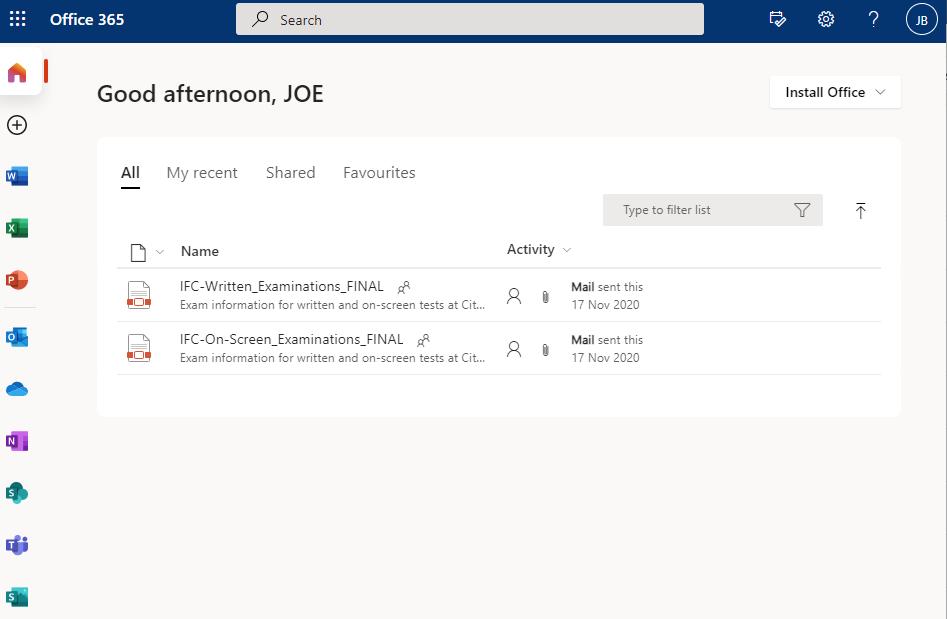Expand the file type filter chevron

click(160, 252)
